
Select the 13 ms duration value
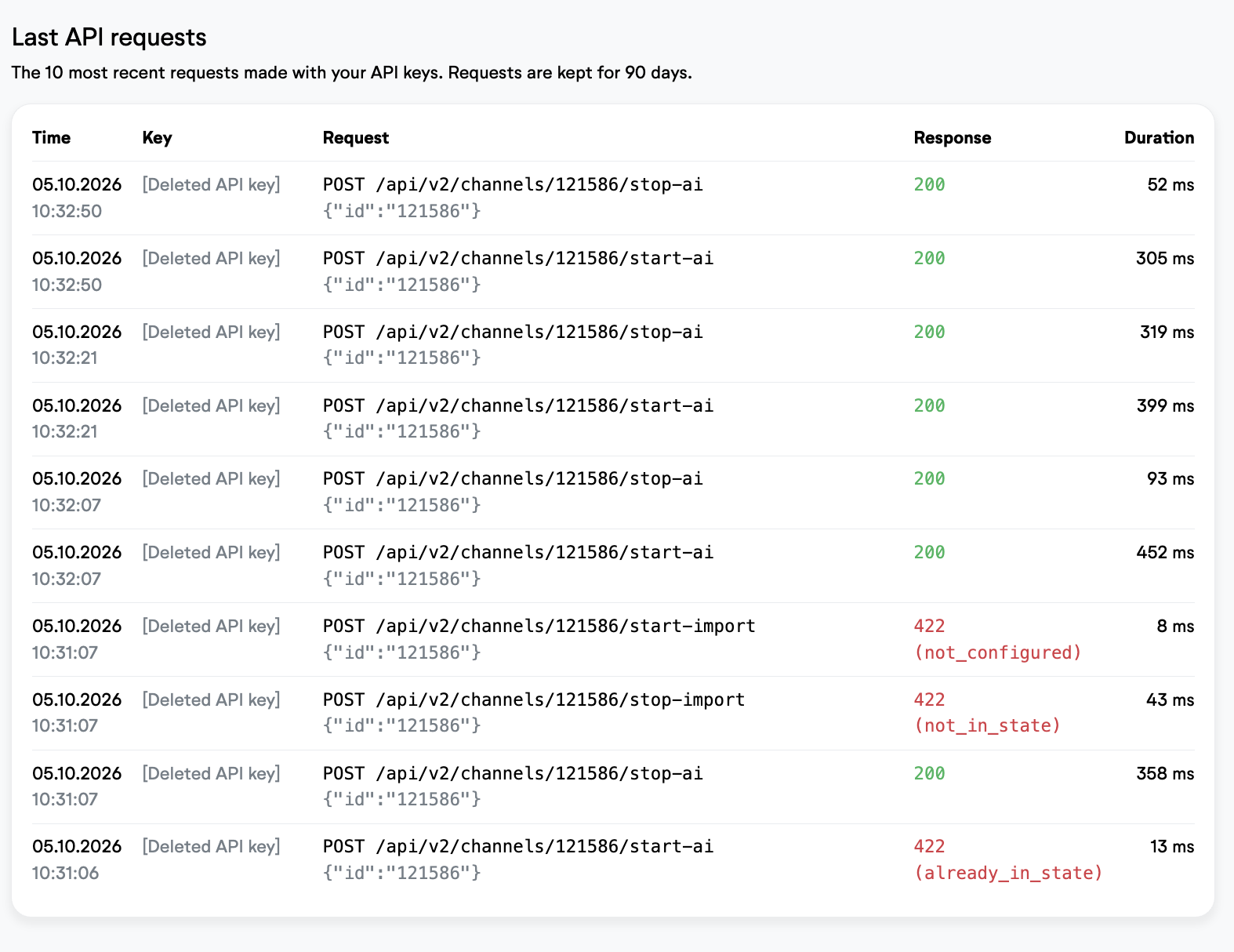tap(1173, 847)
